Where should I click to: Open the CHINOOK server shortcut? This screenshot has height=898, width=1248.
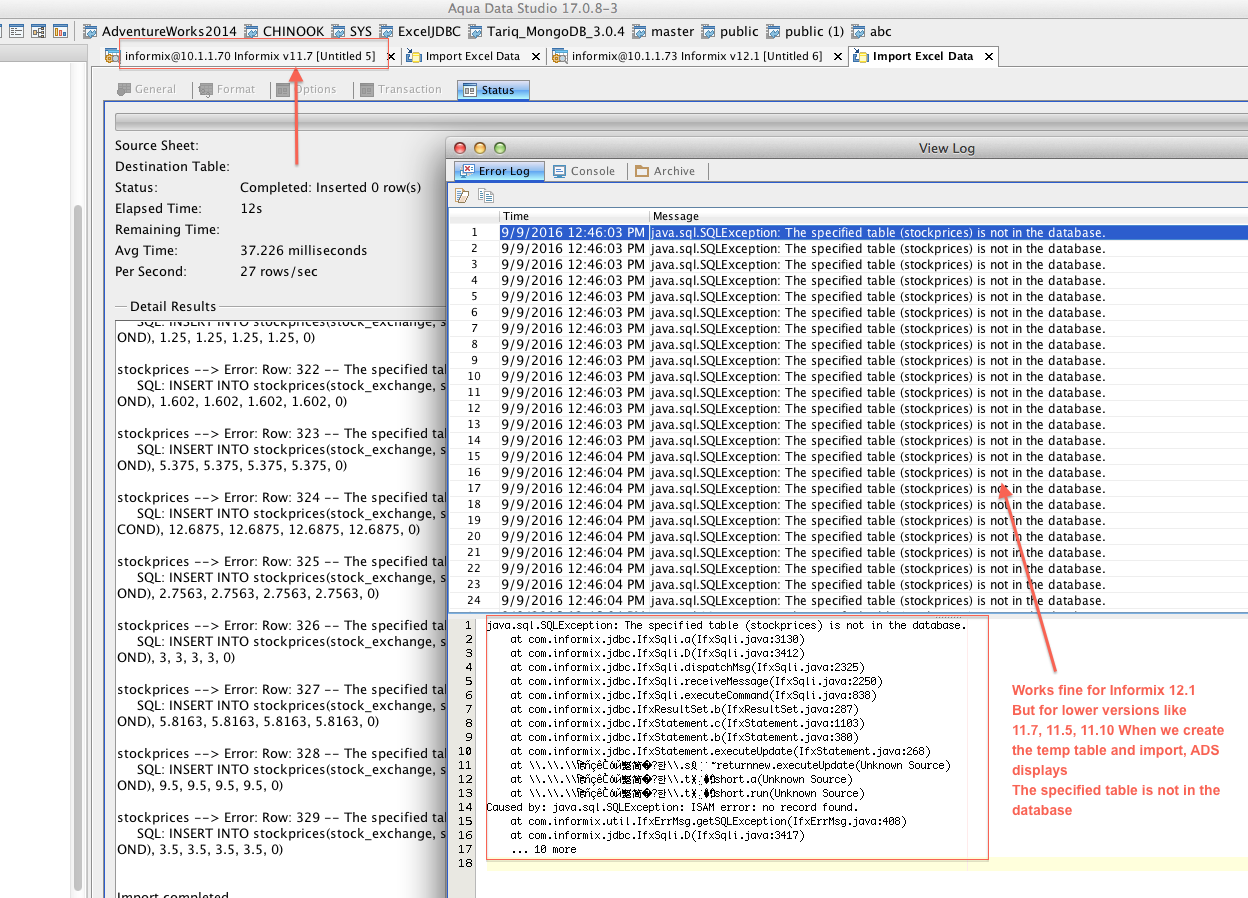284,31
